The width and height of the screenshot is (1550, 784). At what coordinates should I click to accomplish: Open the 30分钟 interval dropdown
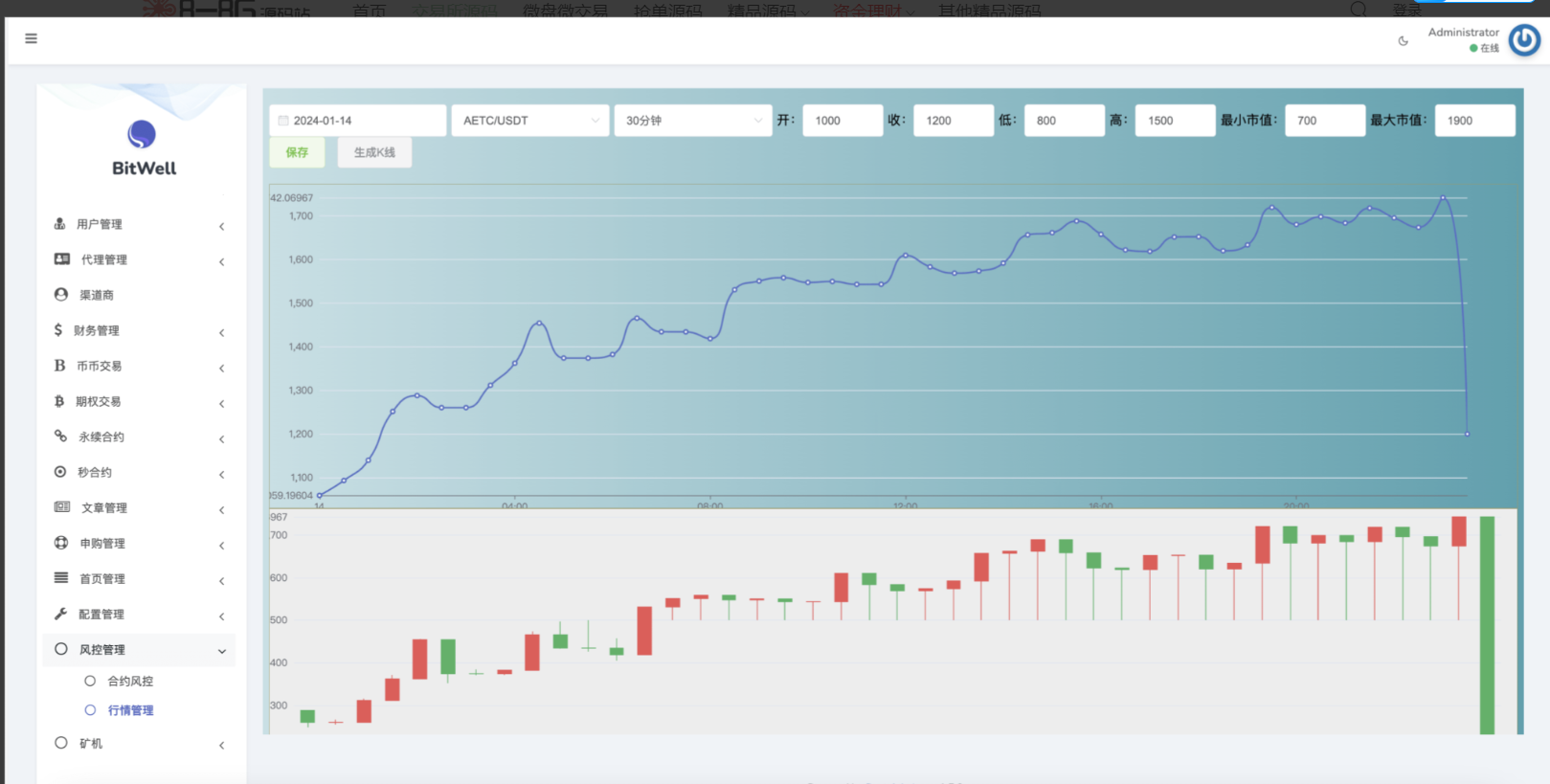click(x=692, y=121)
